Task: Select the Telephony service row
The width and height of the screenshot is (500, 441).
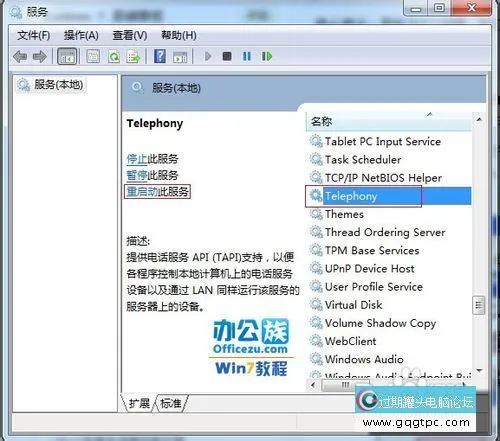Action: (389, 196)
